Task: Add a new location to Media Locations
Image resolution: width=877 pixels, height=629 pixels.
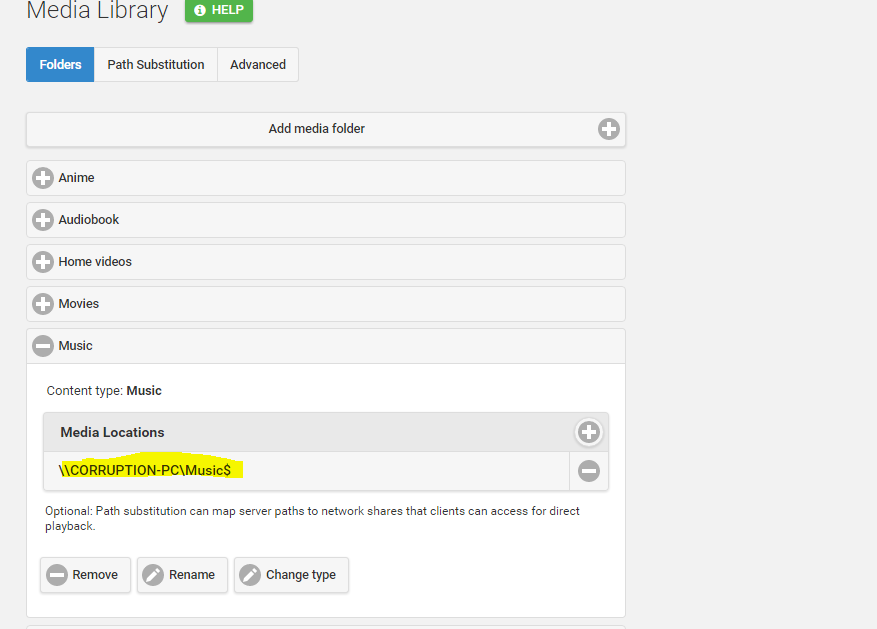Action: click(588, 432)
